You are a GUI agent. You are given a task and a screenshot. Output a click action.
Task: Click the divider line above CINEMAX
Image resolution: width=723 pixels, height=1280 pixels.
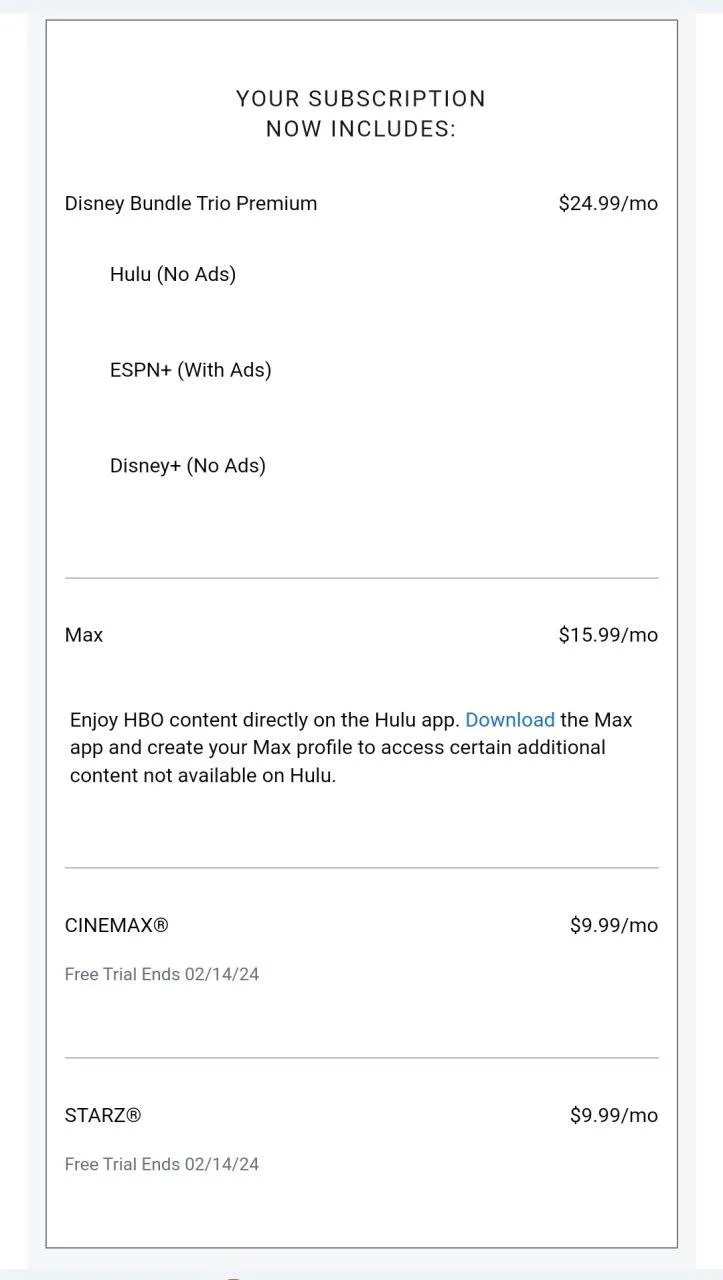click(x=361, y=868)
